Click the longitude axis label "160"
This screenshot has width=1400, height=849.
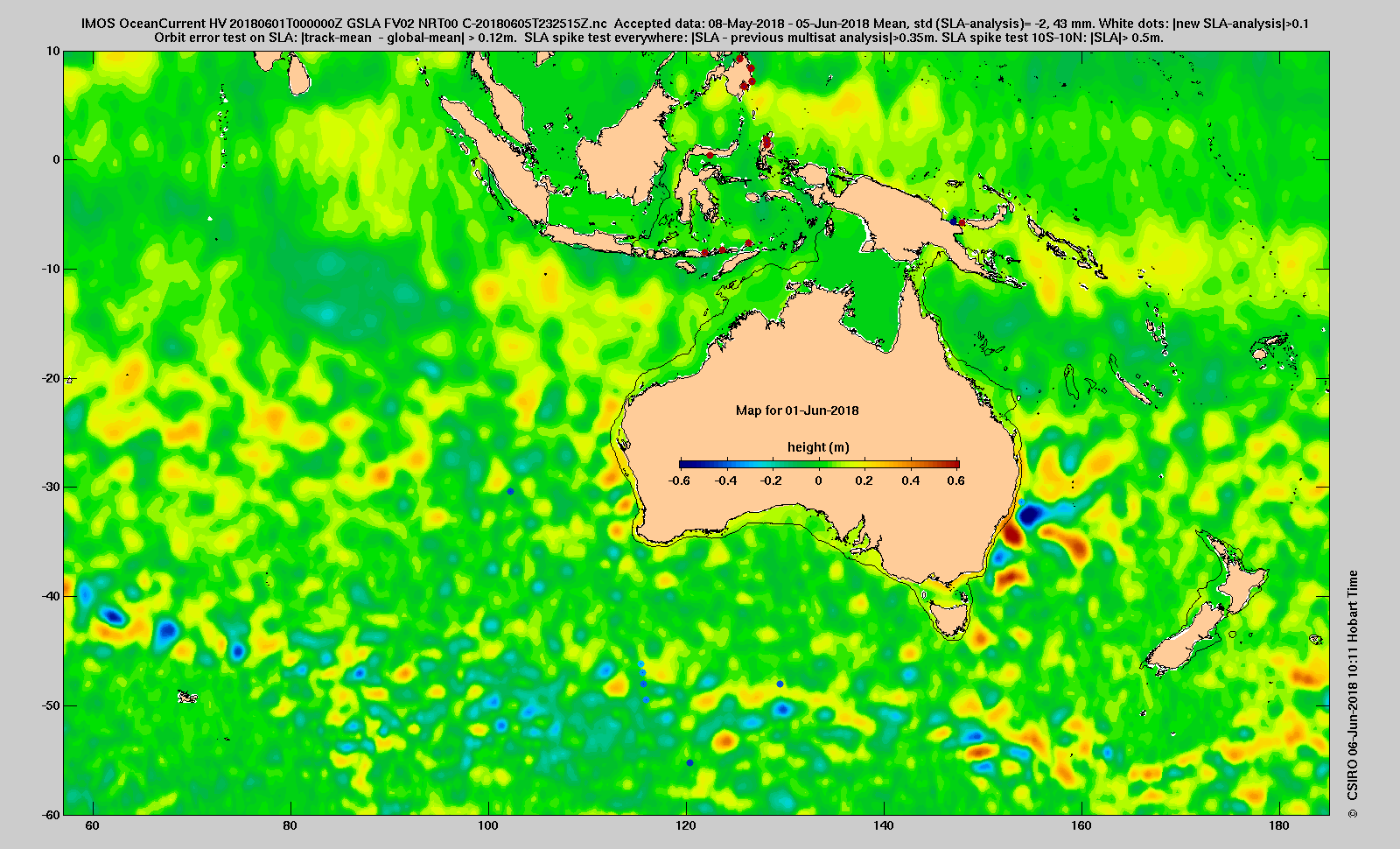point(1081,825)
